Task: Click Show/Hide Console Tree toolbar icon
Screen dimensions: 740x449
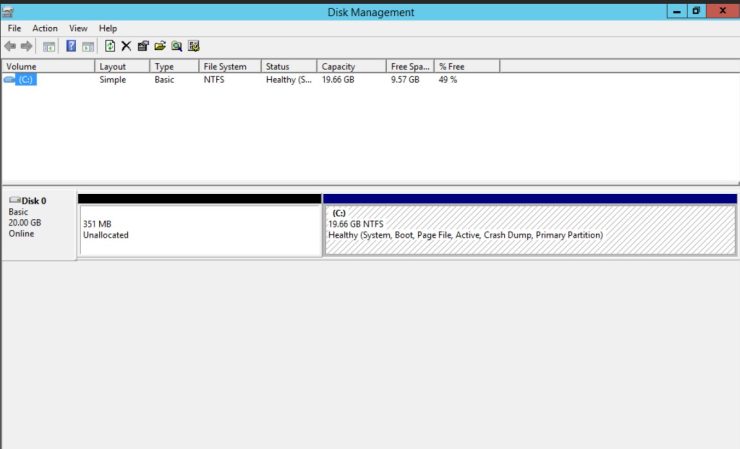Action: (x=49, y=46)
